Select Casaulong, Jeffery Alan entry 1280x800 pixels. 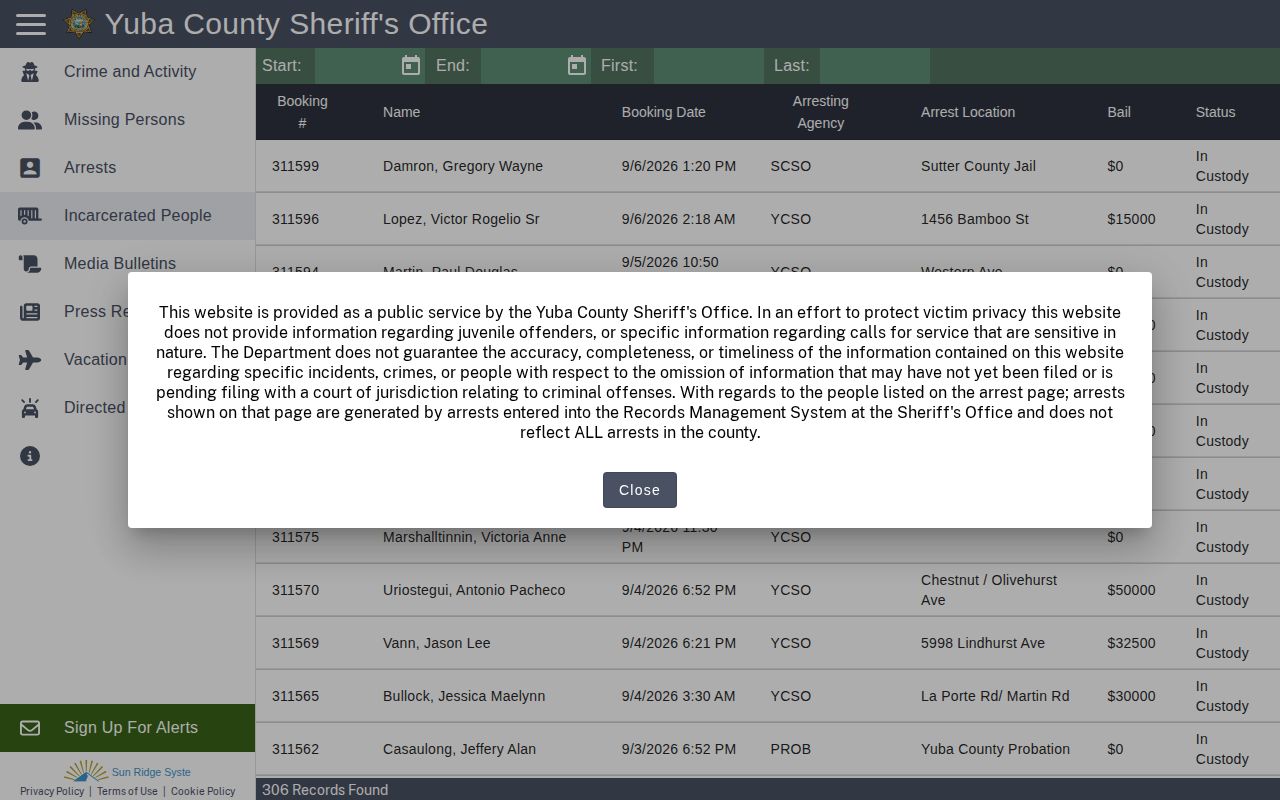(459, 749)
